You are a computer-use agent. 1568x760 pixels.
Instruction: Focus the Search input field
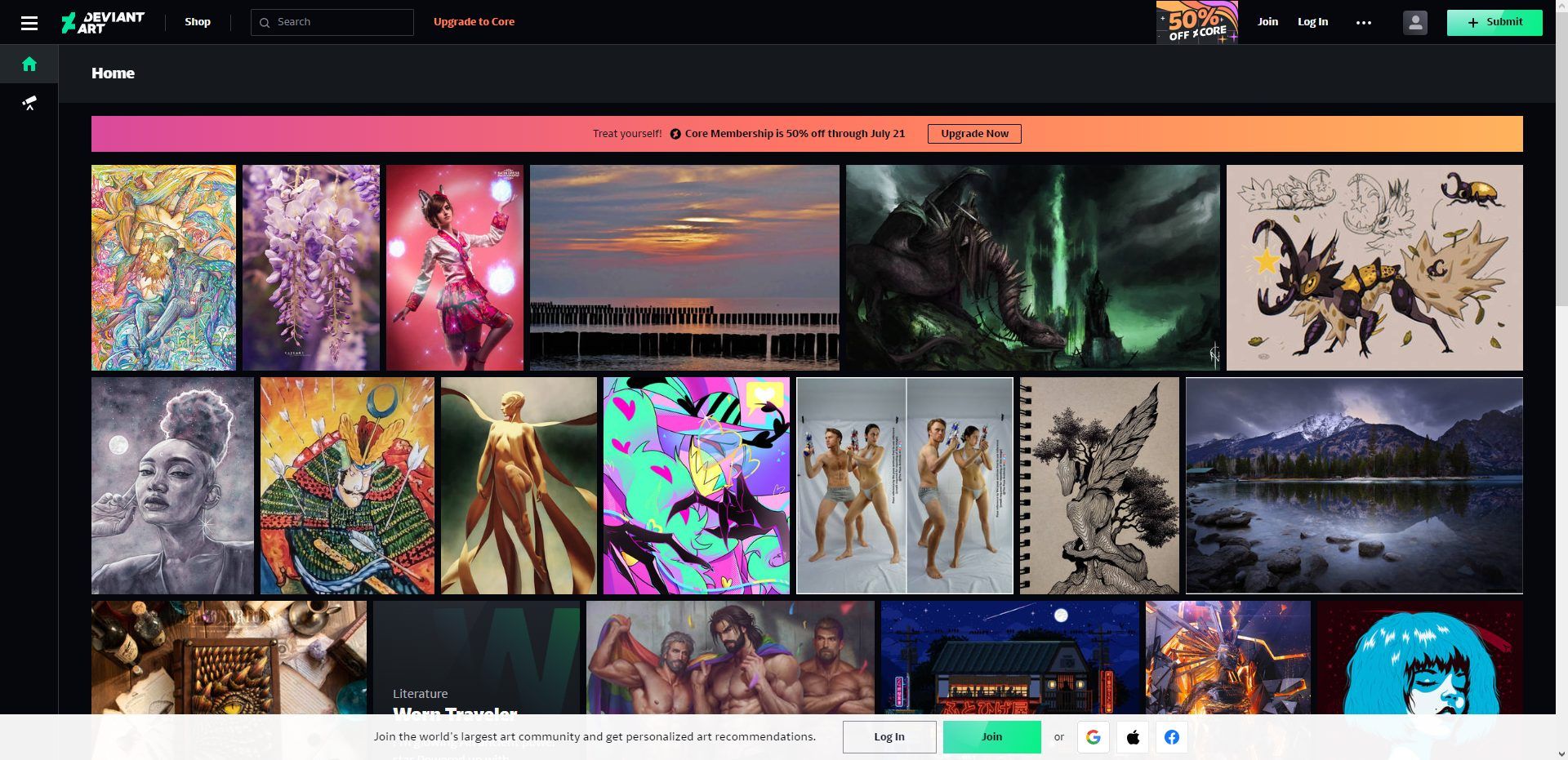(x=332, y=22)
